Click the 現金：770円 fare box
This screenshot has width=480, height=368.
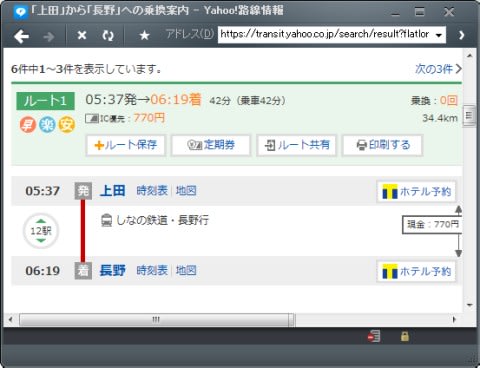(432, 224)
